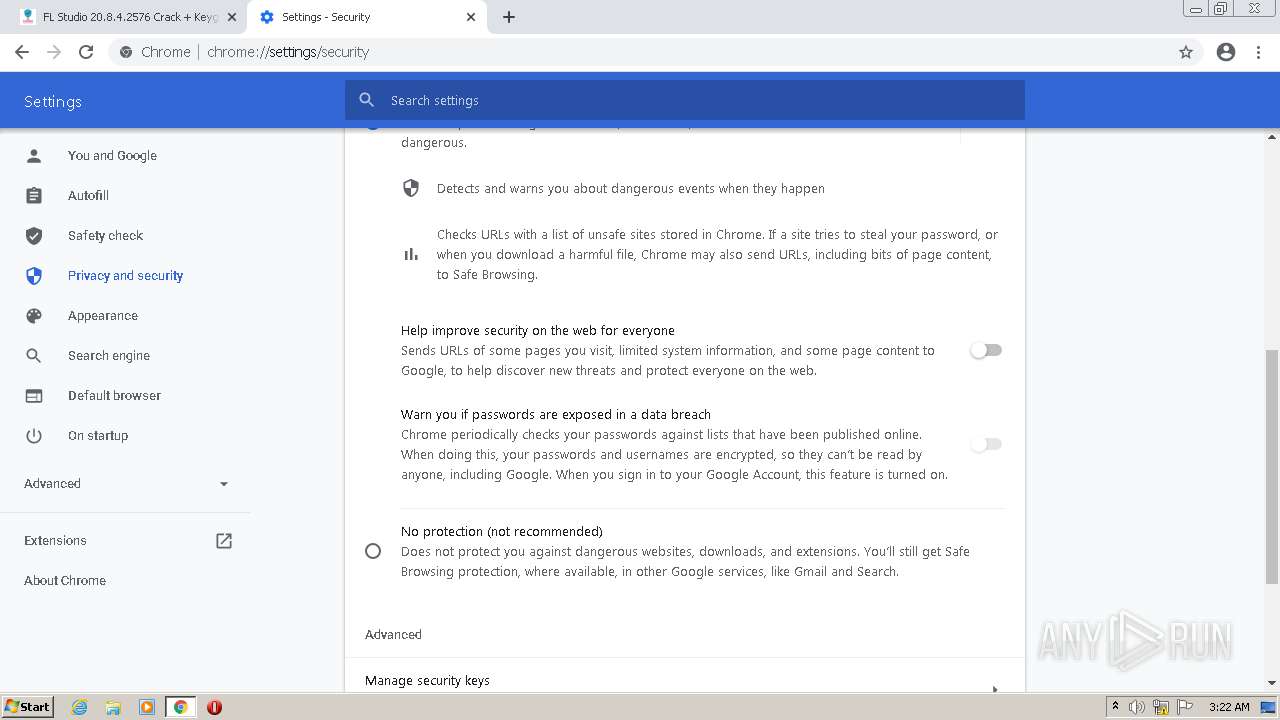Screen dimensions: 1280x720
Task: Show hidden tray icons arrow
Action: (1115, 707)
